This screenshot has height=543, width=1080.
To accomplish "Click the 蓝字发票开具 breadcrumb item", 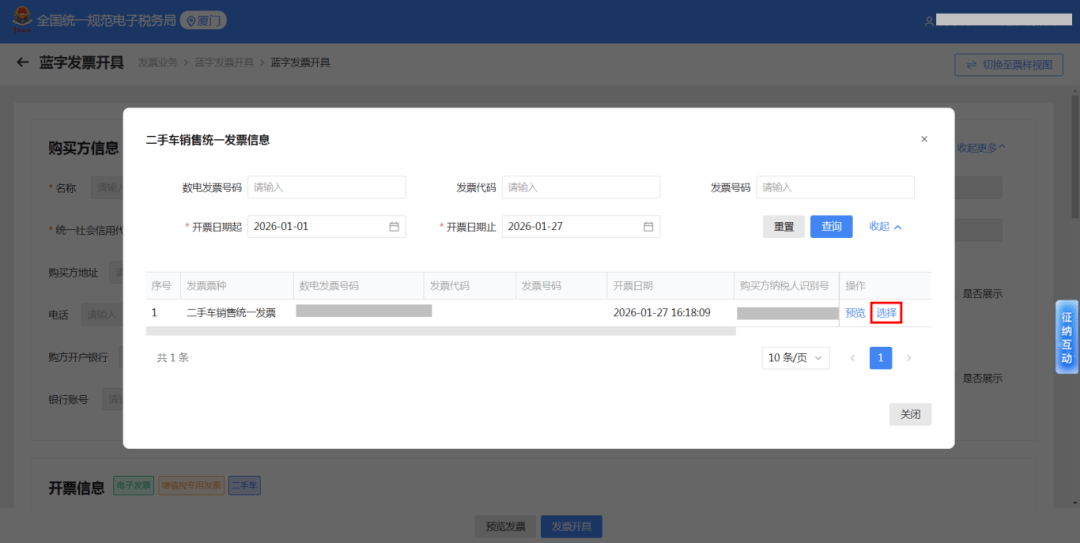I will pos(225,63).
